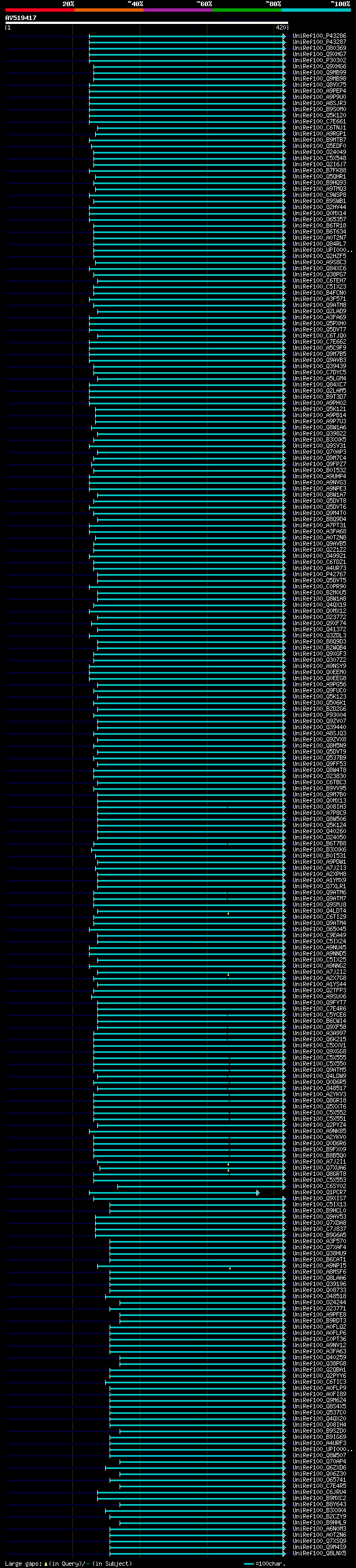Select the AV519417 query name label
Viewport: 356px width, 1568px height.
tap(21, 18)
